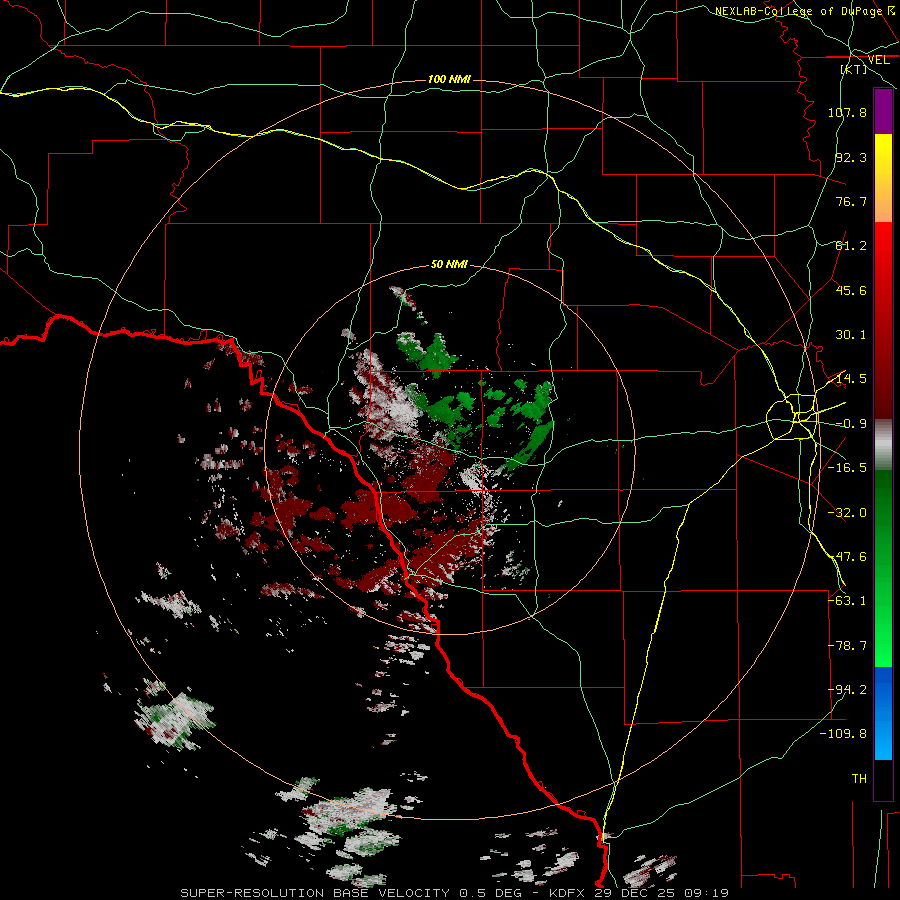Click the Super-Resolution Base Velocity KDFX caption
Image resolution: width=900 pixels, height=900 pixels.
pos(455,893)
